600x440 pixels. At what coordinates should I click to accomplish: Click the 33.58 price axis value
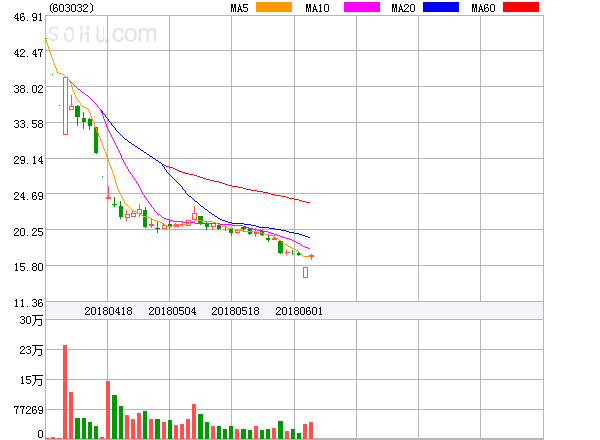tap(28, 124)
